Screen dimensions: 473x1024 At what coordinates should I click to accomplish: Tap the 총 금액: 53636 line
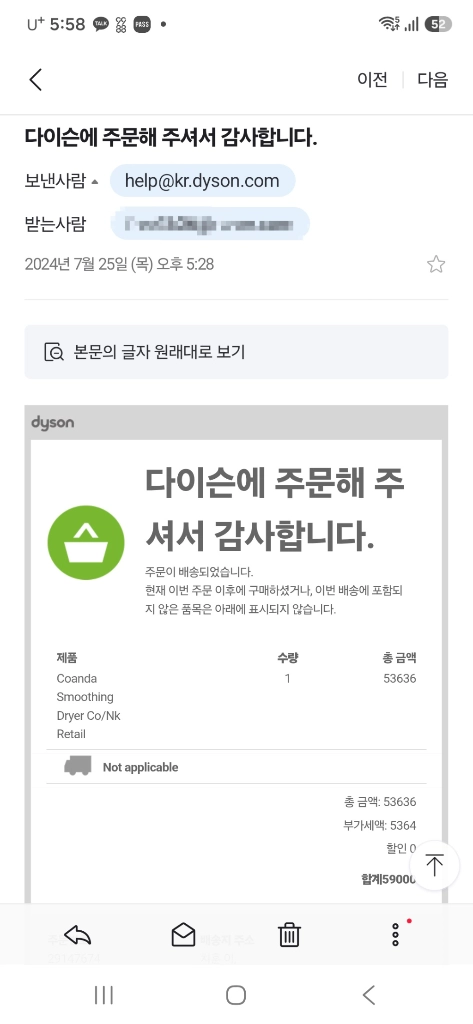[380, 801]
